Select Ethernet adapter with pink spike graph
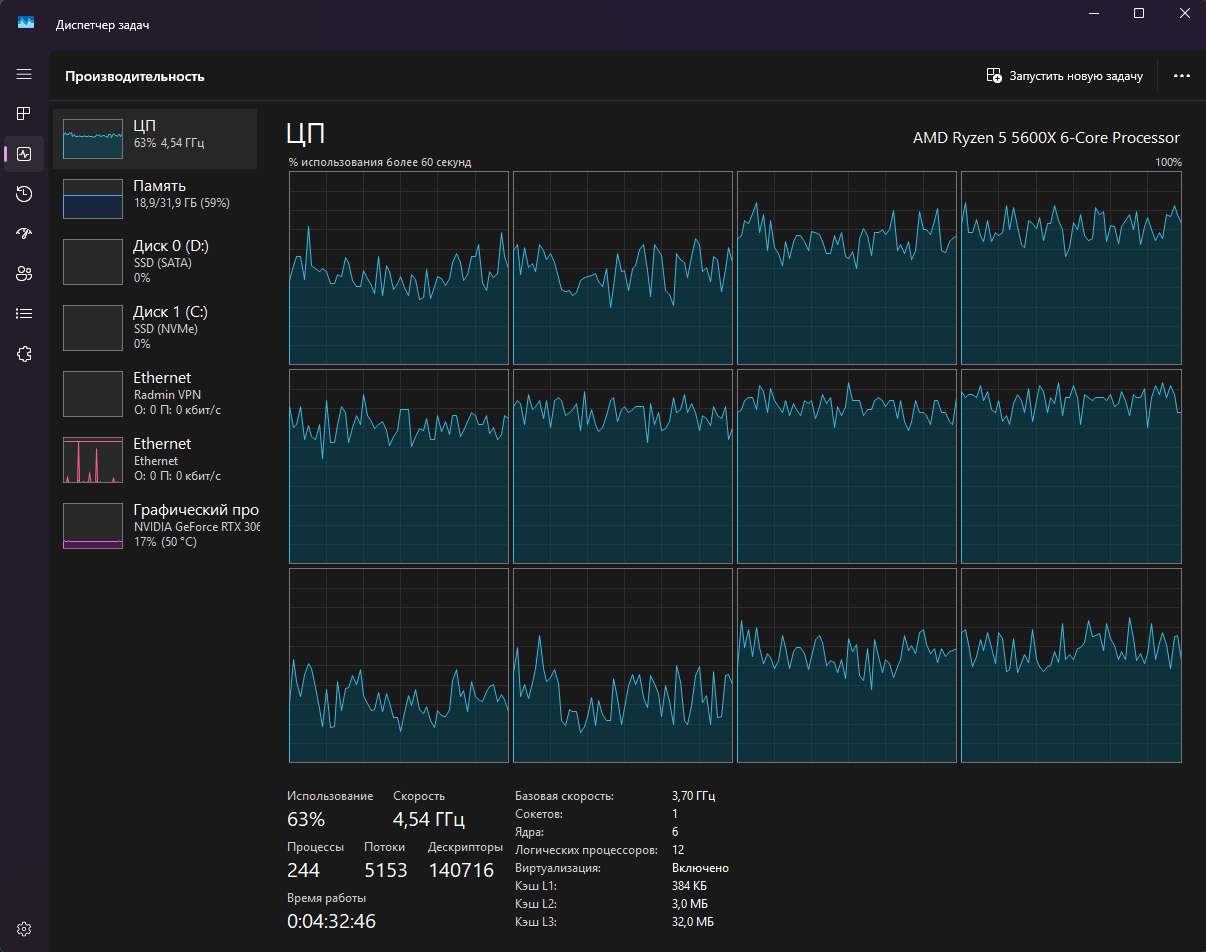 pyautogui.click(x=155, y=460)
